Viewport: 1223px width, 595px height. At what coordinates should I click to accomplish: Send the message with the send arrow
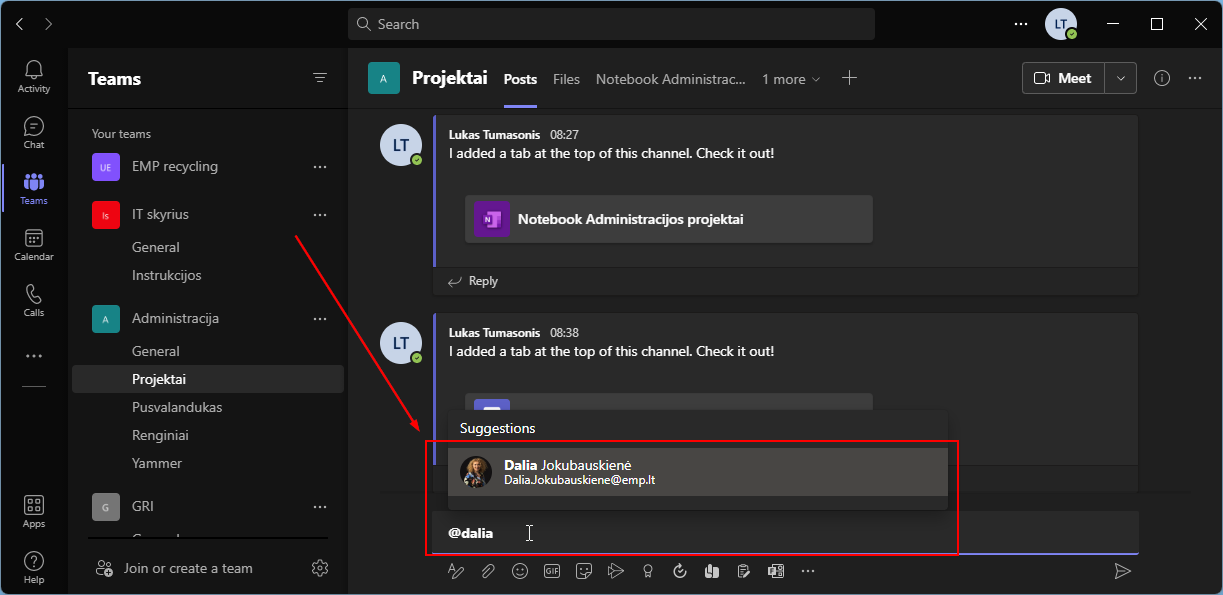tap(1123, 571)
